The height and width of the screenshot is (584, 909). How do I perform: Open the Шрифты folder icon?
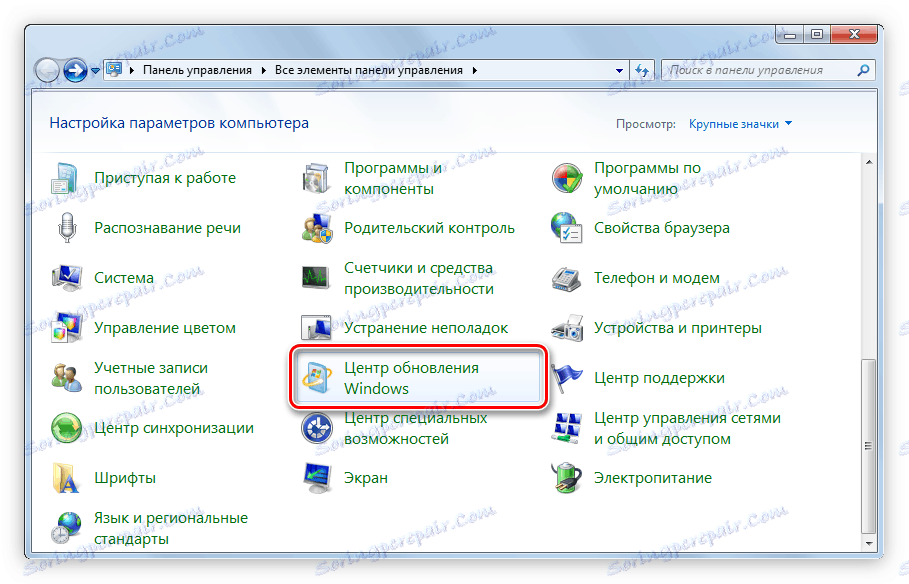65,478
